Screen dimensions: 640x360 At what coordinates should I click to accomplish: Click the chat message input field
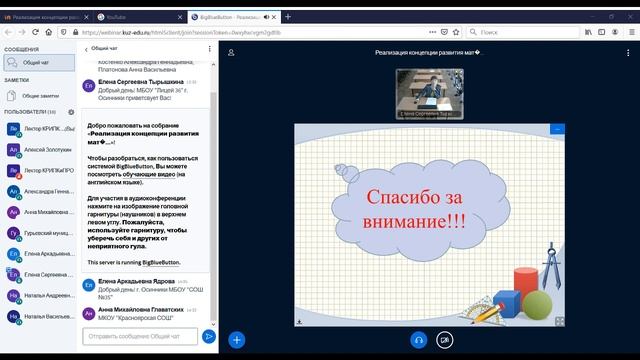140,336
